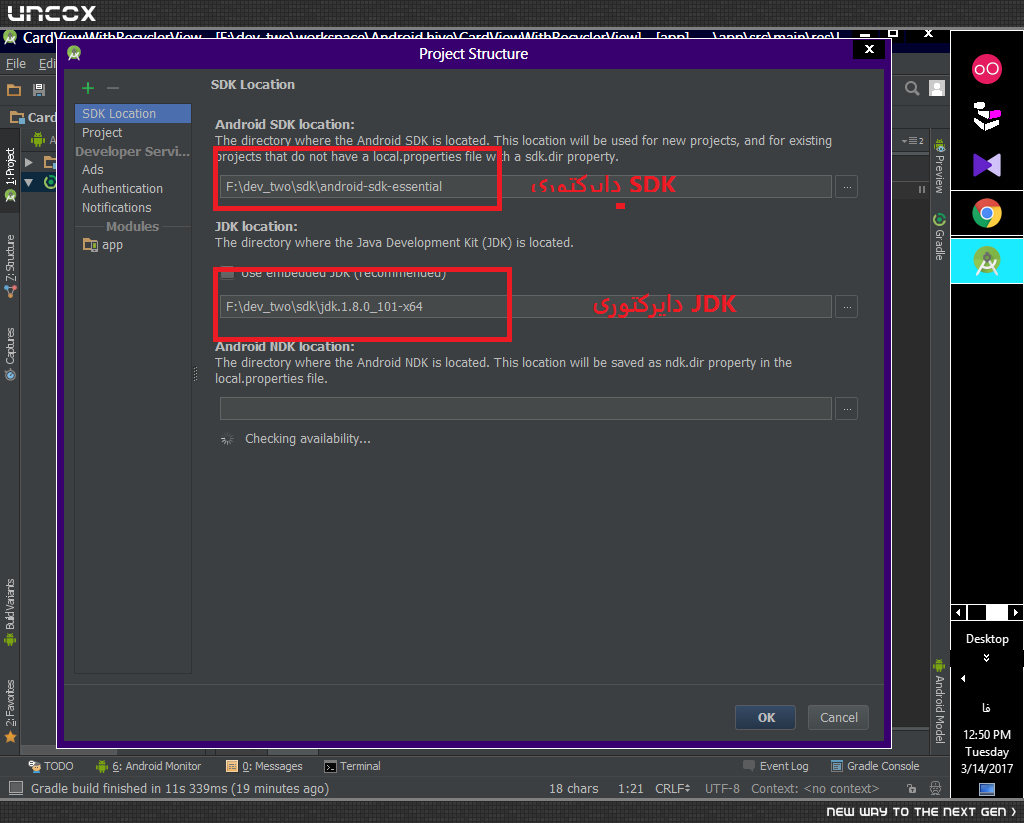The image size is (1024, 823).
Task: Click the JDK location path field
Action: point(525,306)
